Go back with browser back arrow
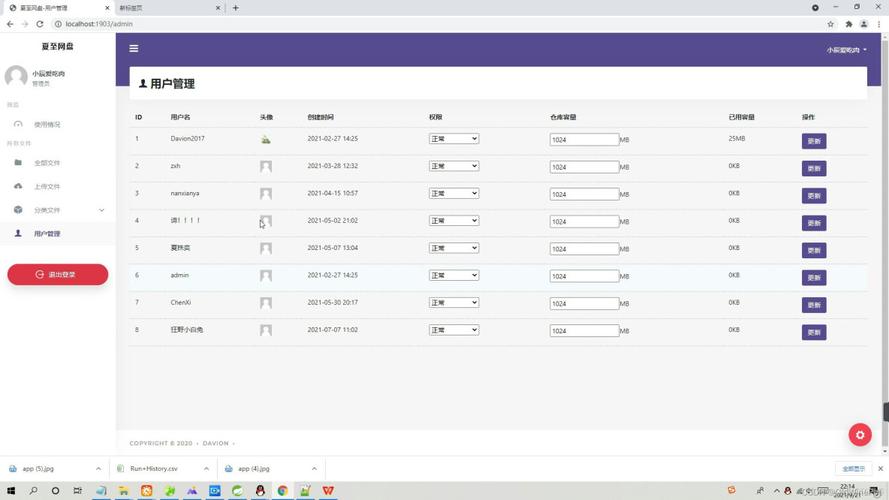 pos(10,24)
